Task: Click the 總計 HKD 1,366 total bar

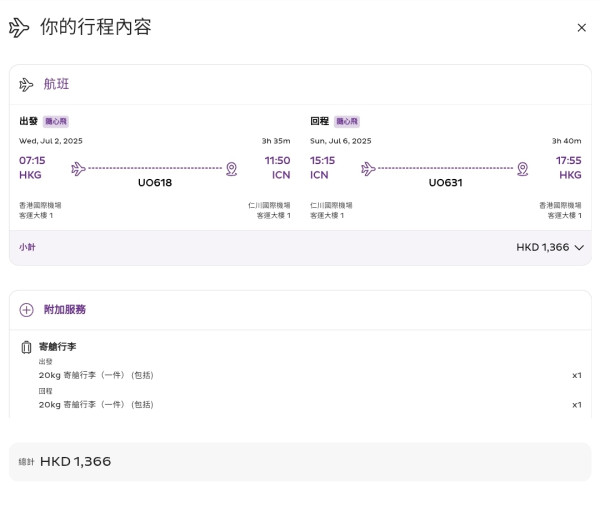Action: pos(300,462)
